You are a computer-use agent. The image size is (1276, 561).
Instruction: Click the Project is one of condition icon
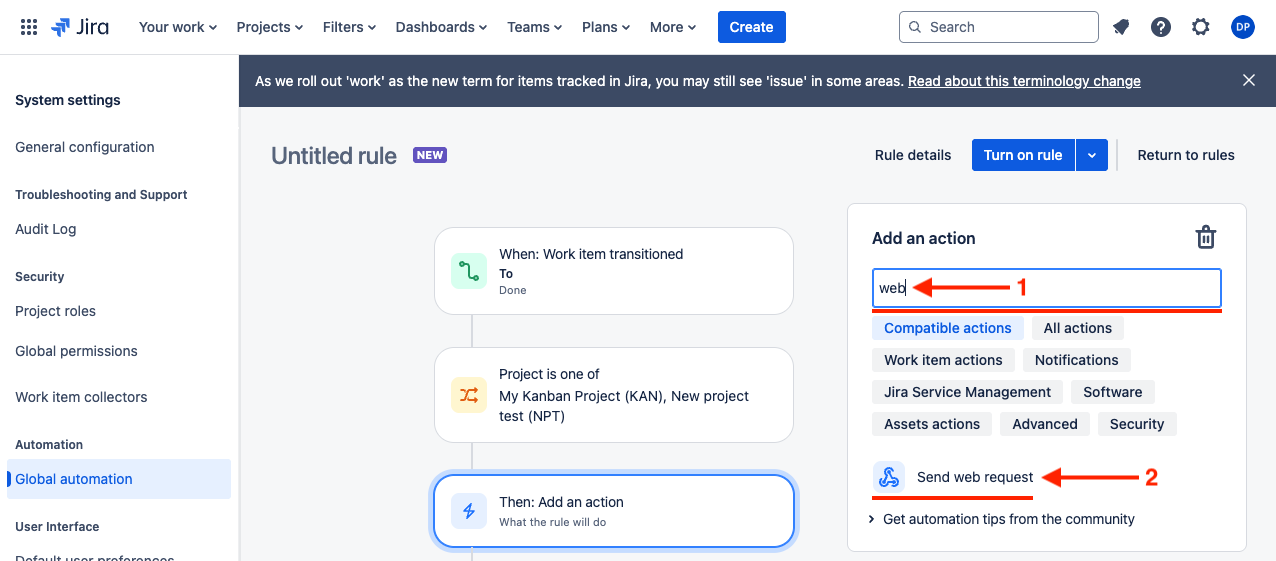coord(469,395)
